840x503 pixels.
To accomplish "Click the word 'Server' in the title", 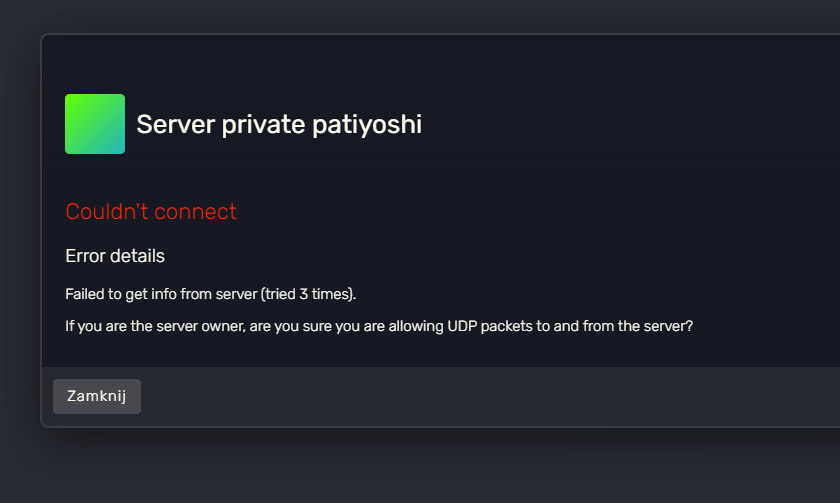I will click(x=169, y=125).
